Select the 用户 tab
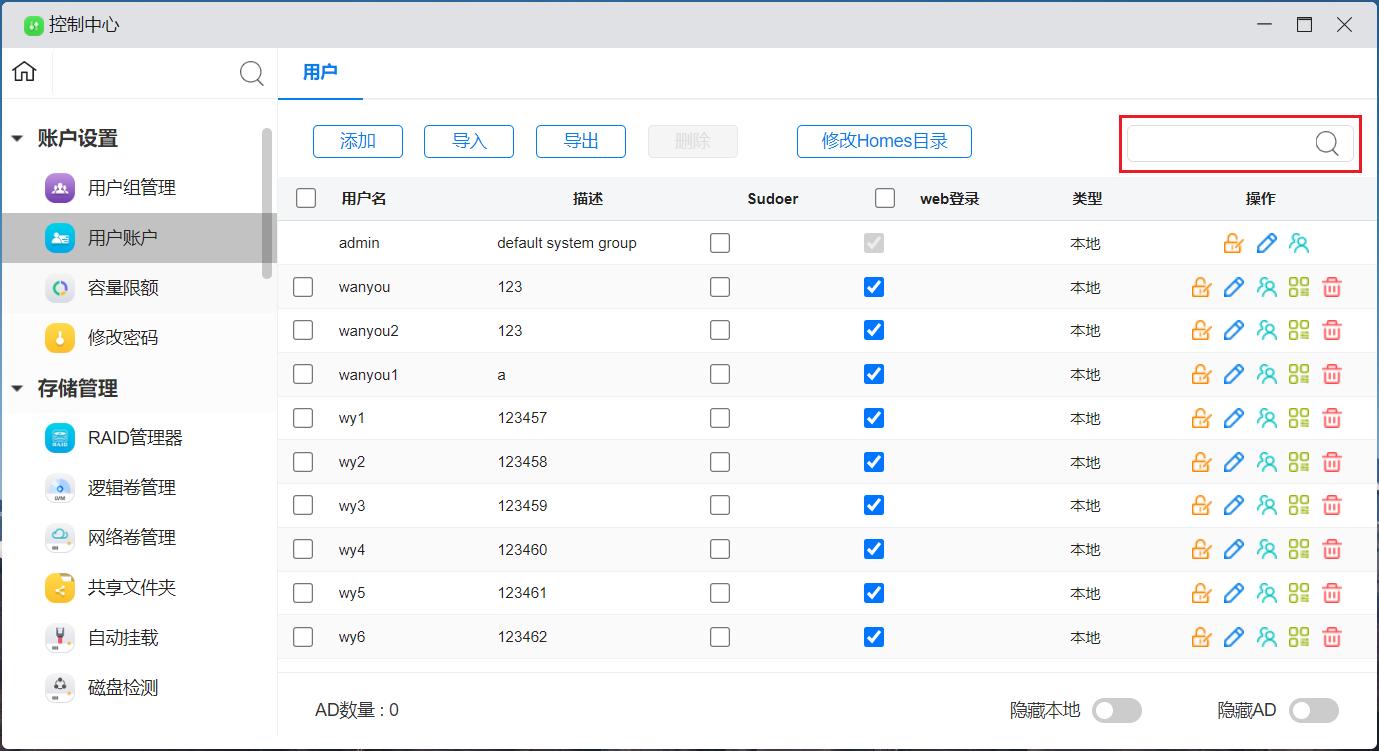The image size is (1379, 751). tap(320, 72)
